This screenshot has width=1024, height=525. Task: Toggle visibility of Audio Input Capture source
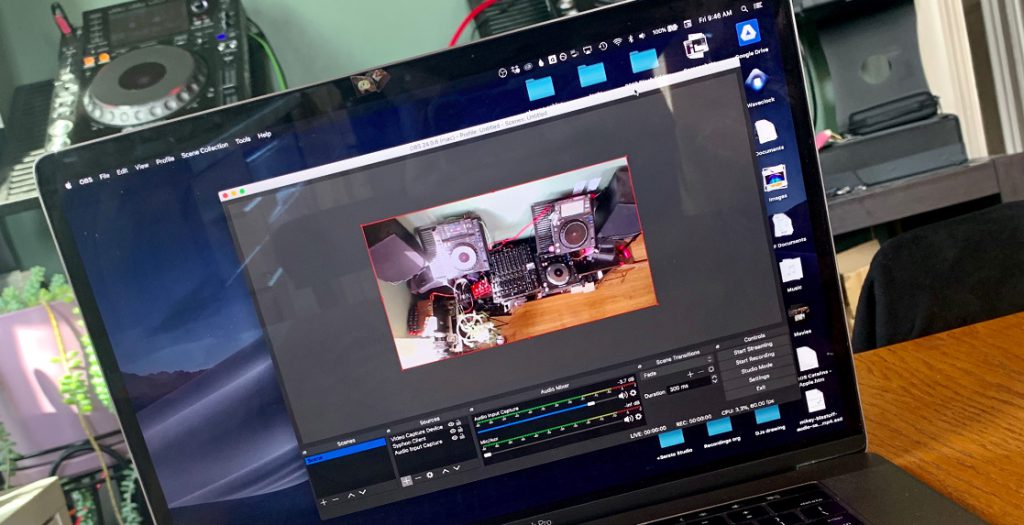(x=455, y=438)
